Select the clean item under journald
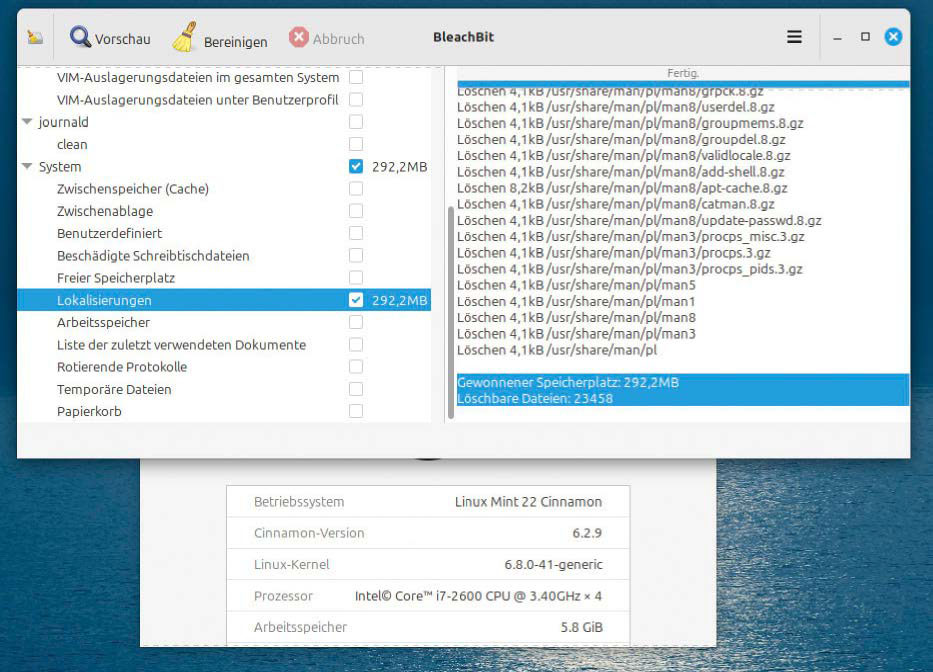The width and height of the screenshot is (933, 672). 72,145
